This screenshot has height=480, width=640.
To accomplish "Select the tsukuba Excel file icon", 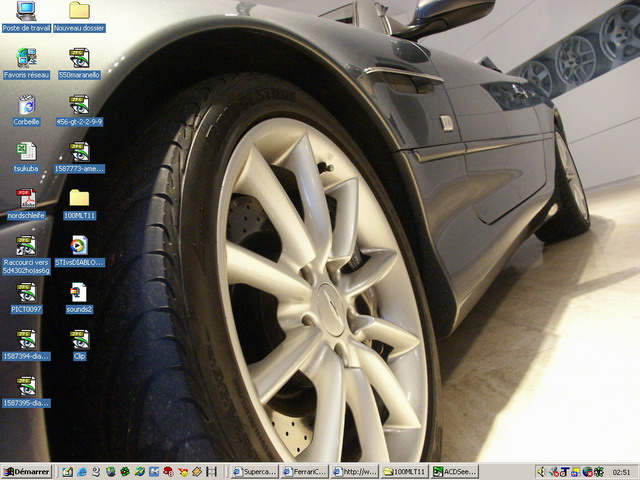I will tap(26, 158).
